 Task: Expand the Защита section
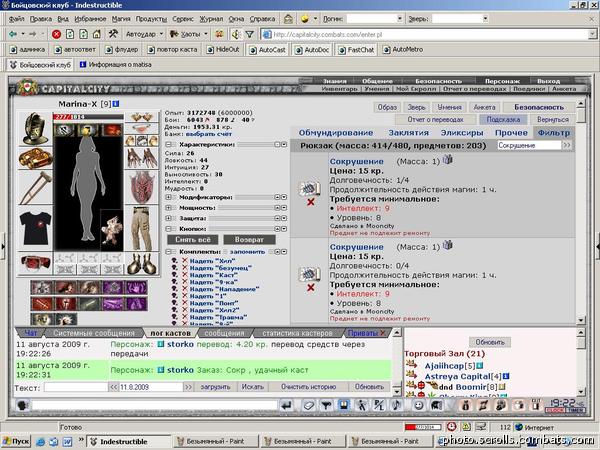pos(168,218)
